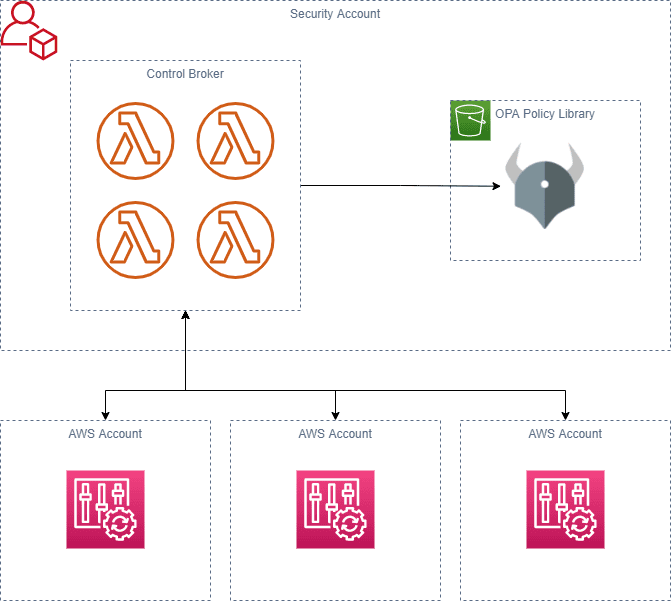The width and height of the screenshot is (671, 601).
Task: Click the left AWS Config icon
Action: (x=105, y=509)
